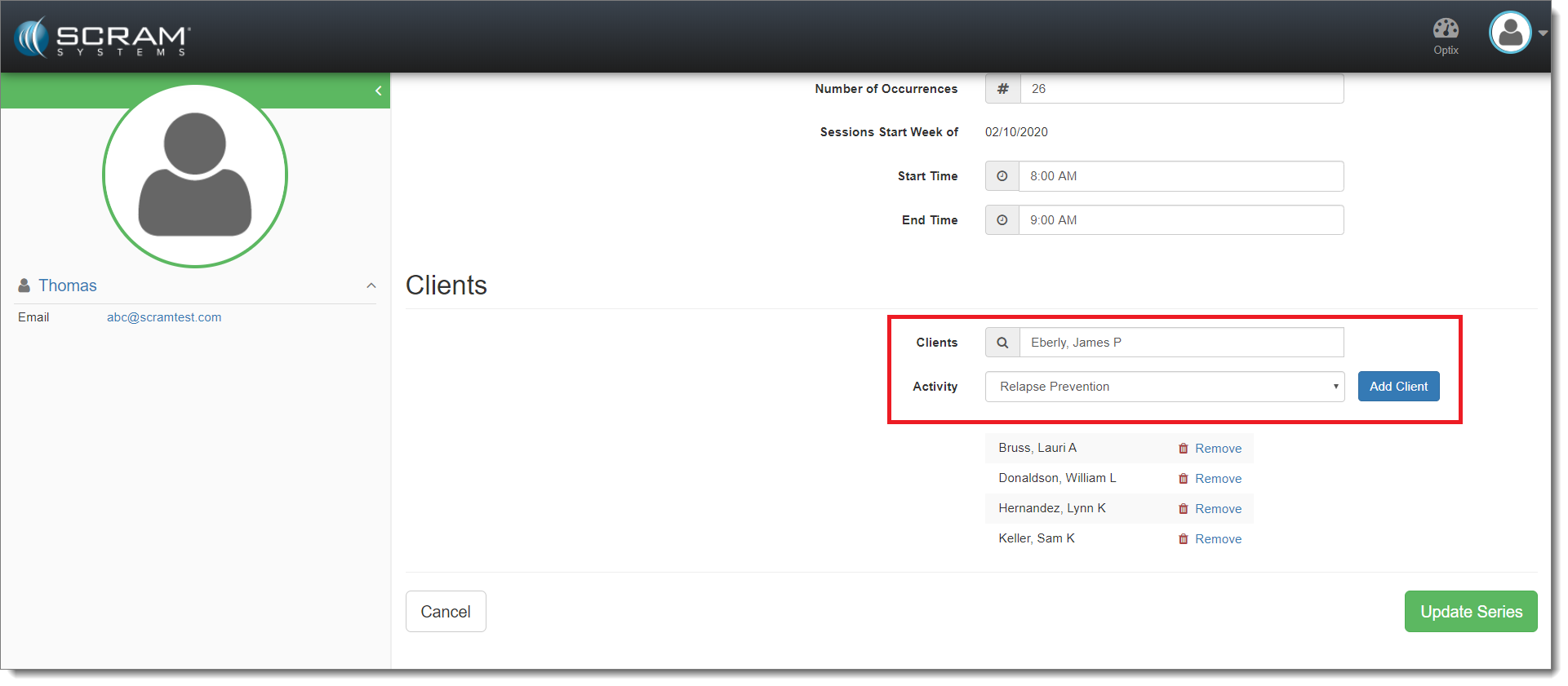This screenshot has height=686, width=1568.
Task: Click into the Start Time input field
Action: pos(1180,176)
